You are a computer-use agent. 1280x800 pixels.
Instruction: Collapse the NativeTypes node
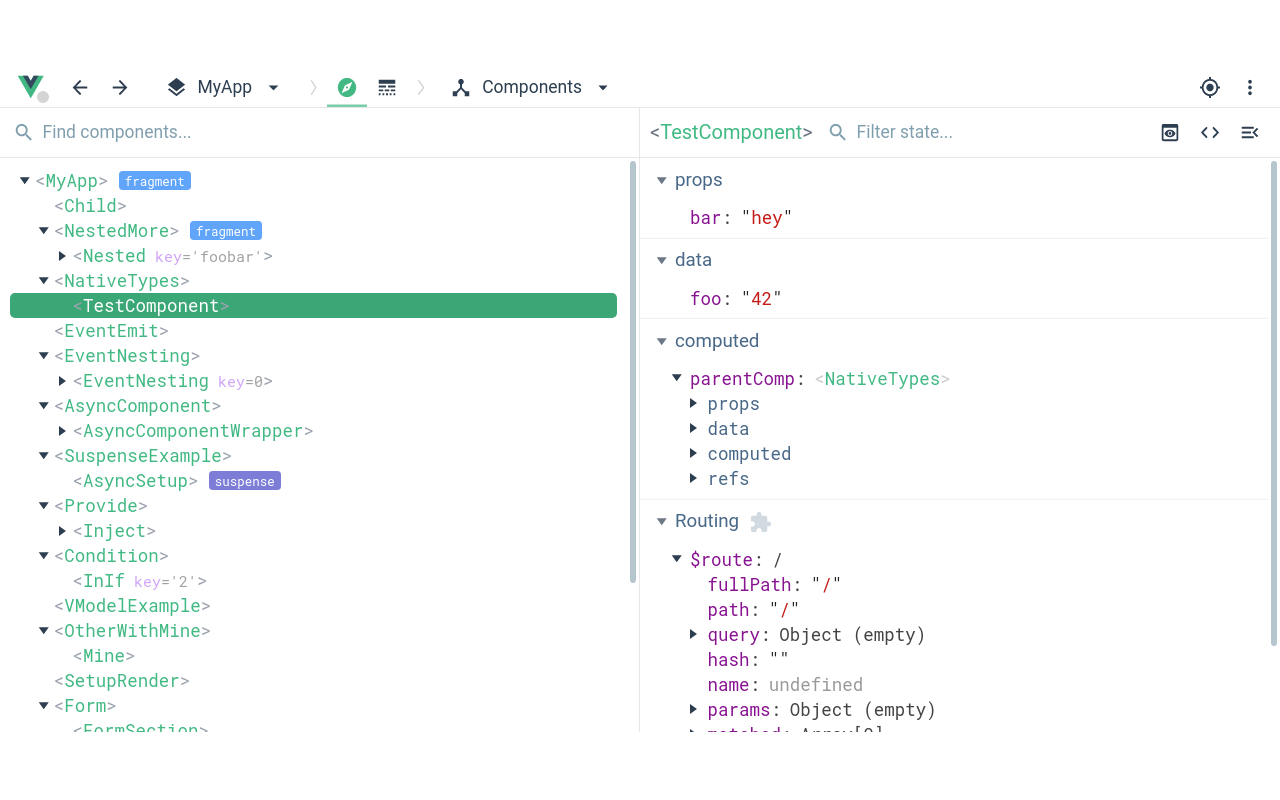[44, 281]
